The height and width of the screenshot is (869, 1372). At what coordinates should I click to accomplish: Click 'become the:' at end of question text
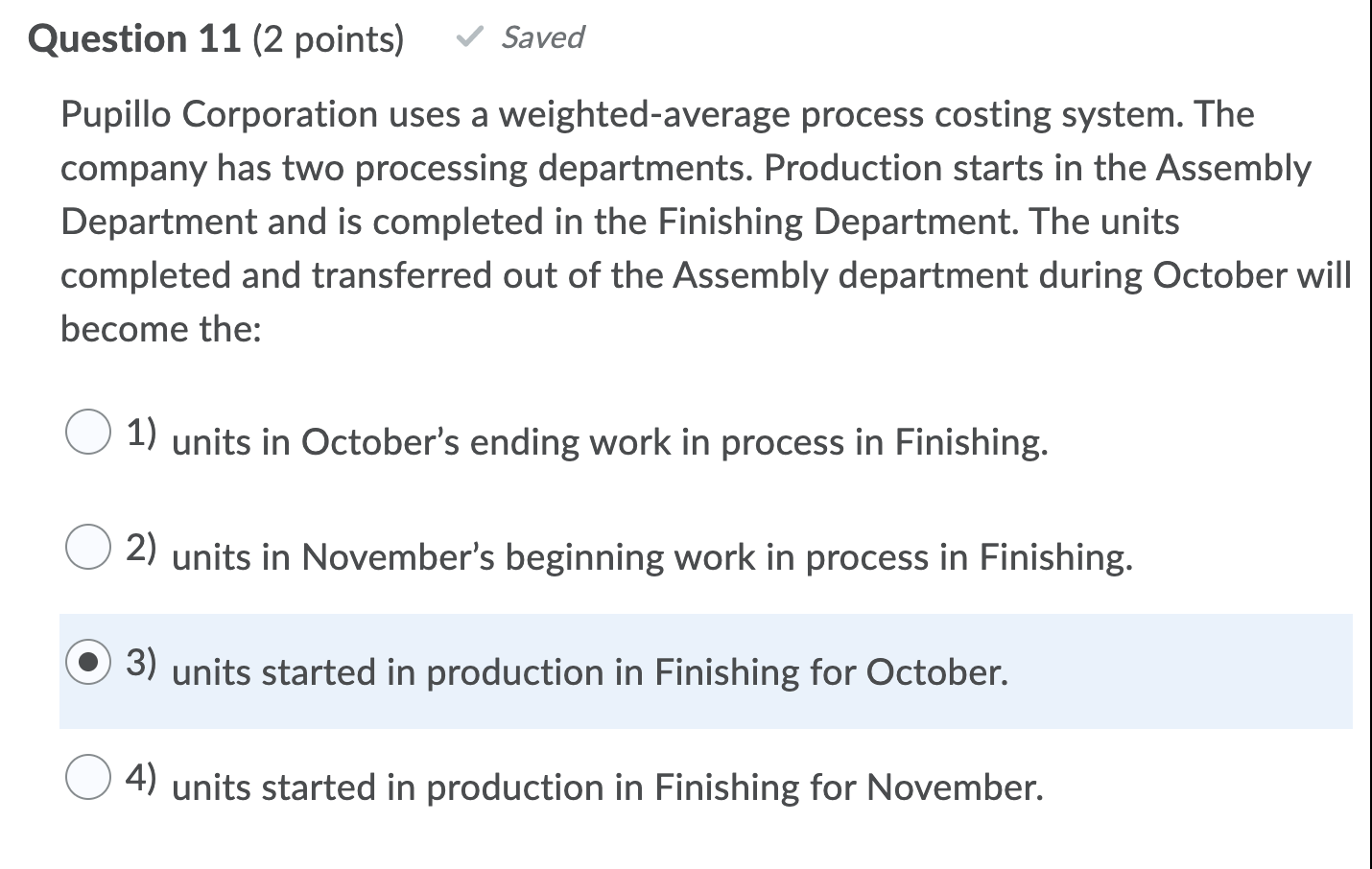(161, 329)
